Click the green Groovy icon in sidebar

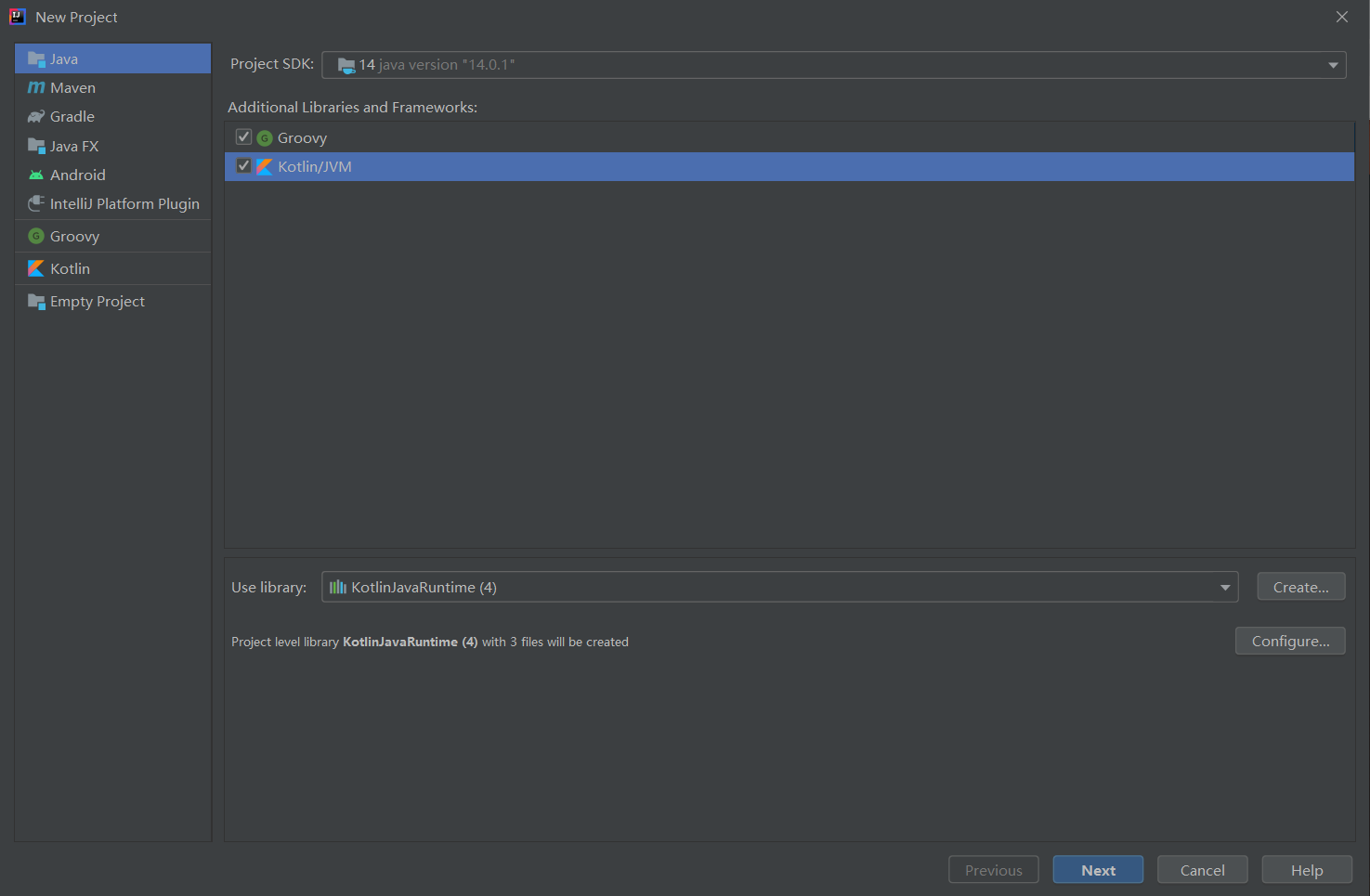(36, 236)
